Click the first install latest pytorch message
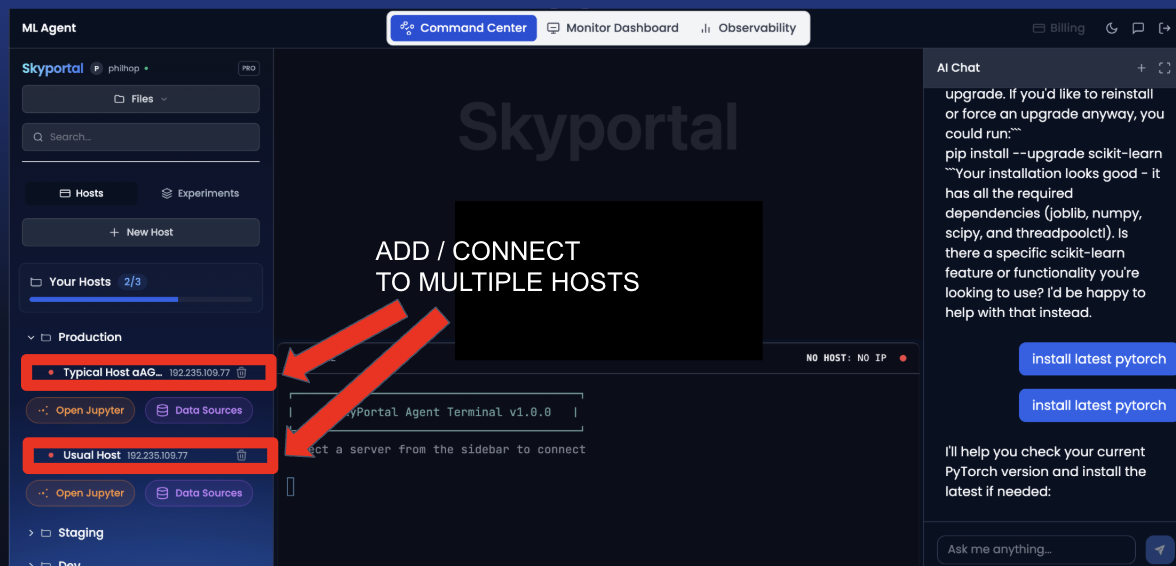 (1097, 359)
